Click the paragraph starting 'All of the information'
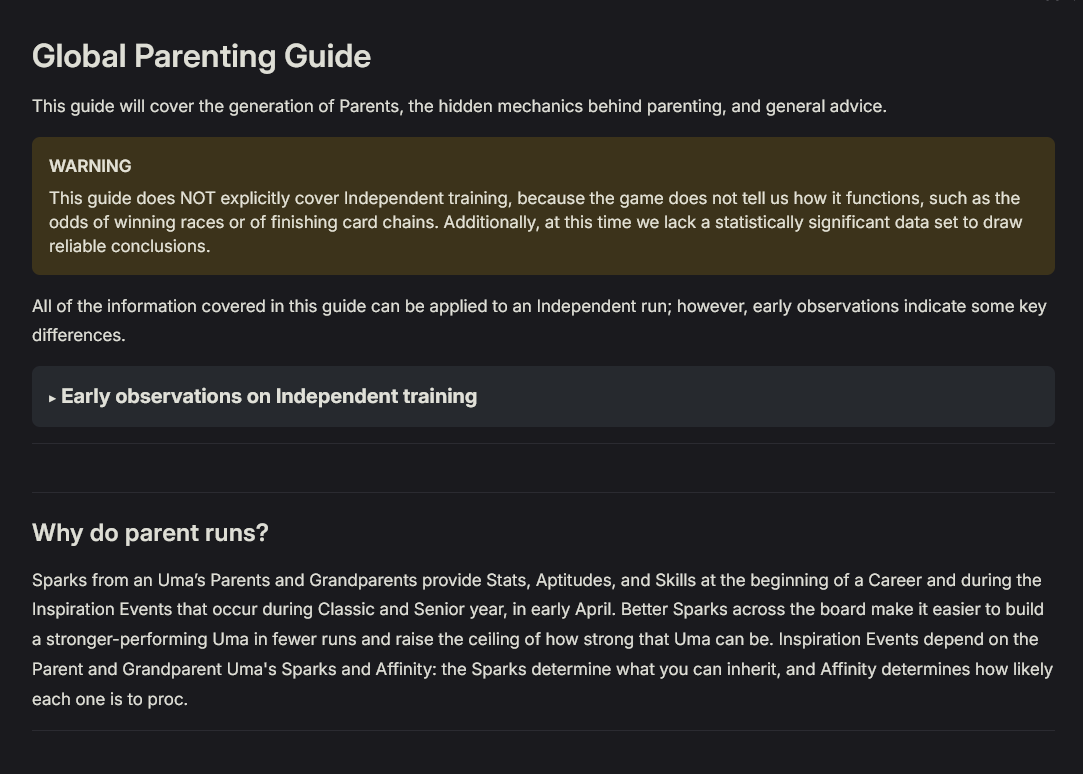This screenshot has height=774, width=1083. click(539, 320)
